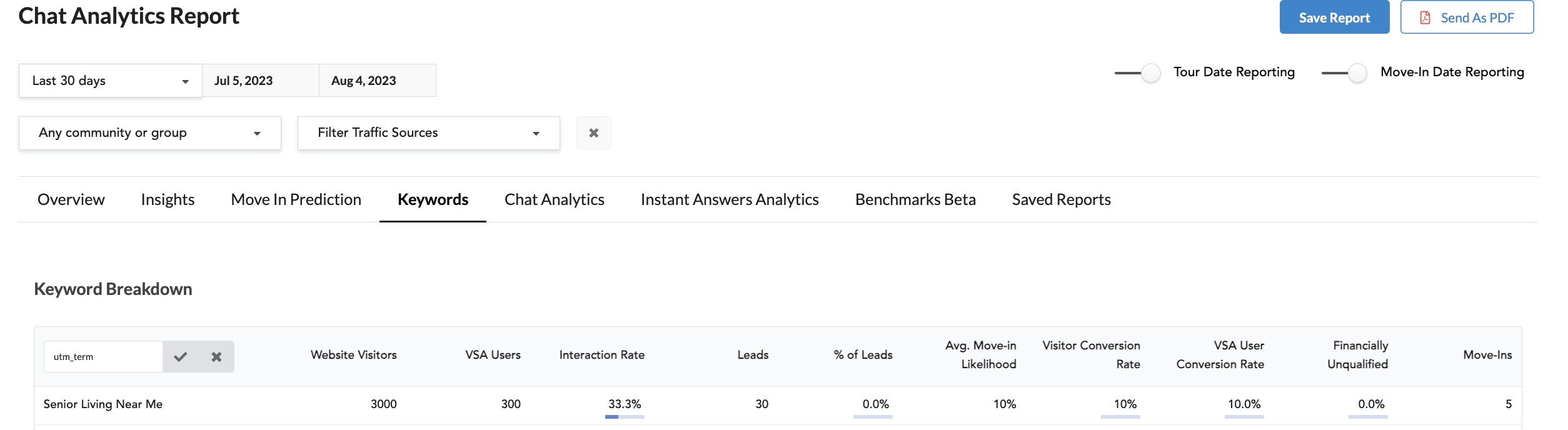Confirm utm_term with the checkmark icon
Viewport: 1568px width, 430px height.
181,357
